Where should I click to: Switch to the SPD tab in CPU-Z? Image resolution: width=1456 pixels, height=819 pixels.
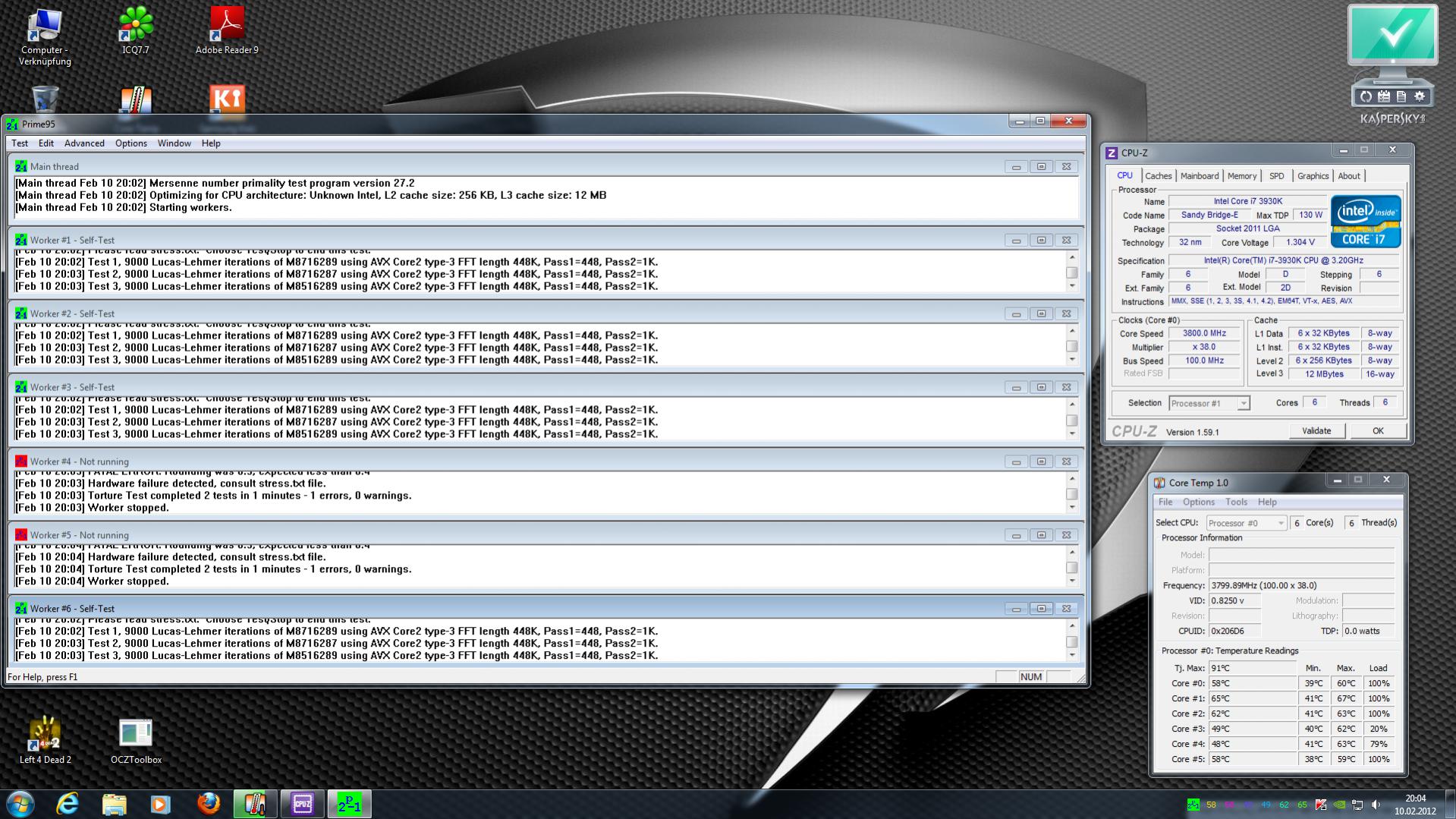tap(1277, 176)
